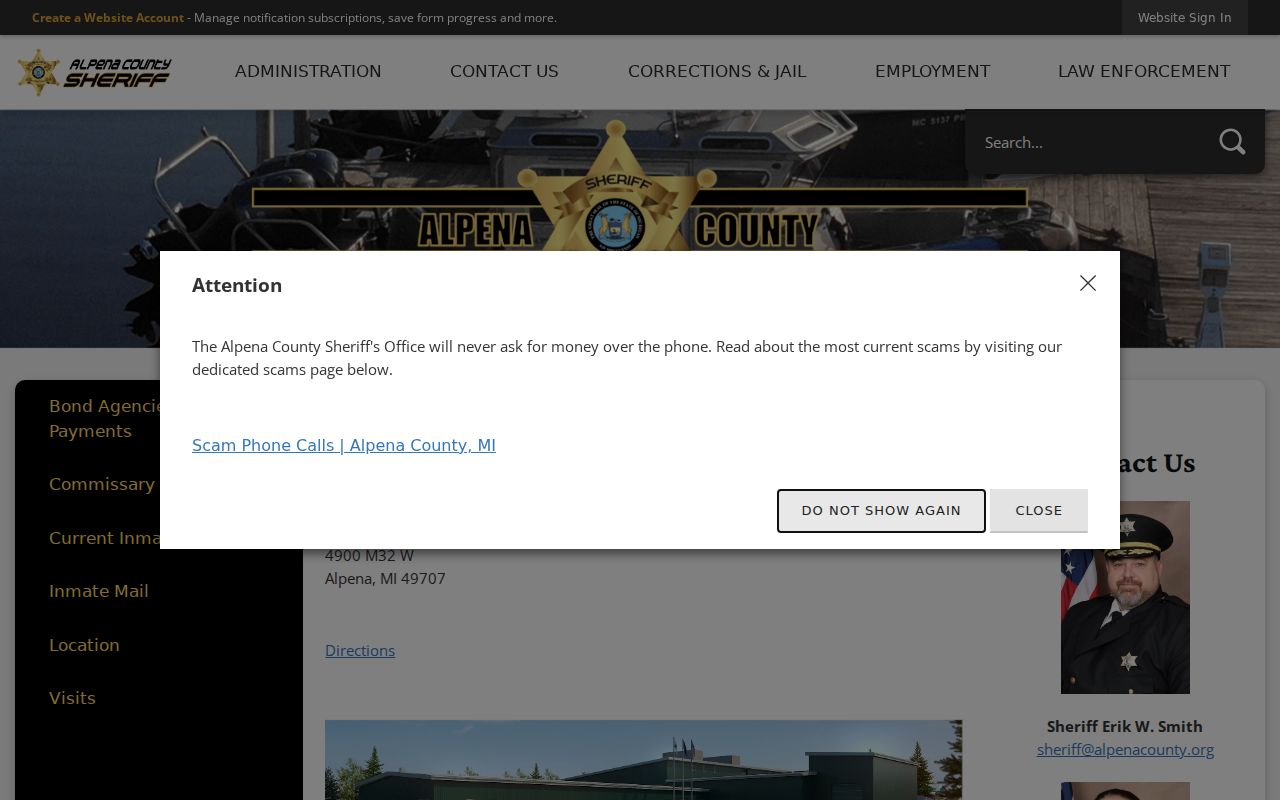Viewport: 1280px width, 800px height.
Task: Click the Do Not Show Again button
Action: pyautogui.click(x=881, y=510)
